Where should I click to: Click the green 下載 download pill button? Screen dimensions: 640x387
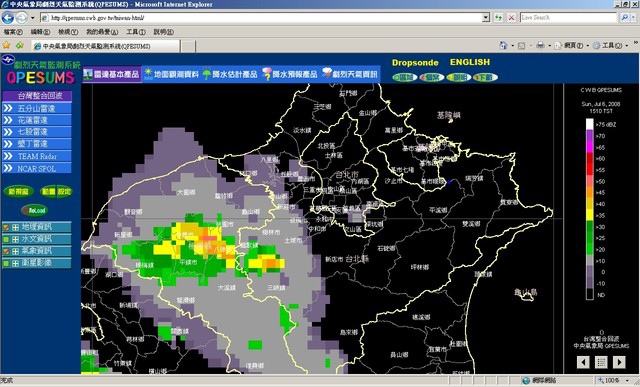485,77
